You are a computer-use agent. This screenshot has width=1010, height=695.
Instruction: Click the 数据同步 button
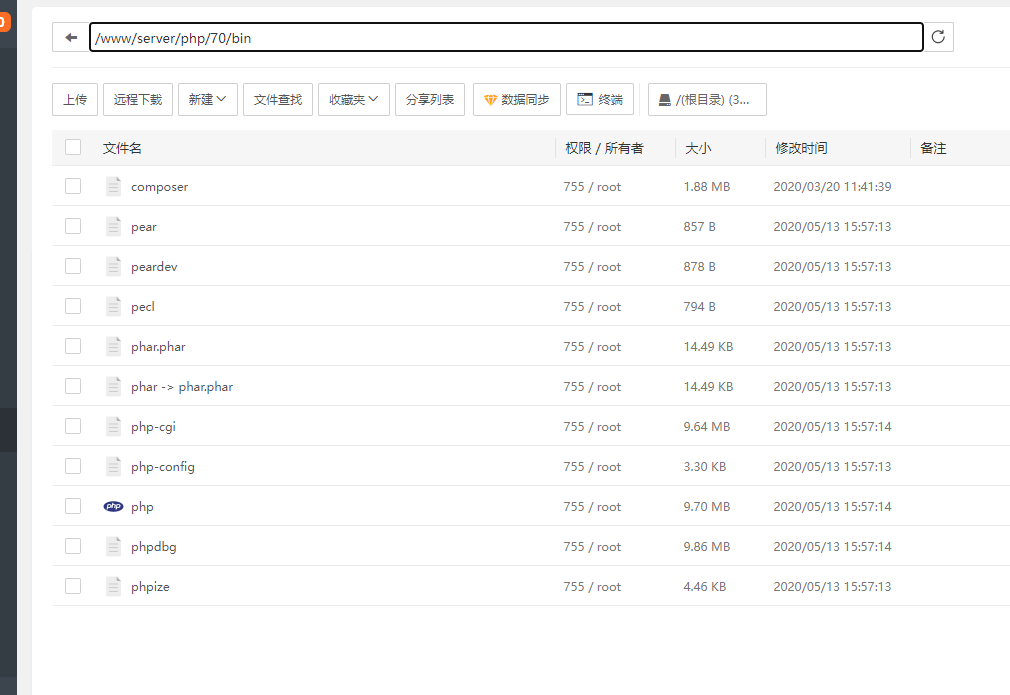(517, 99)
